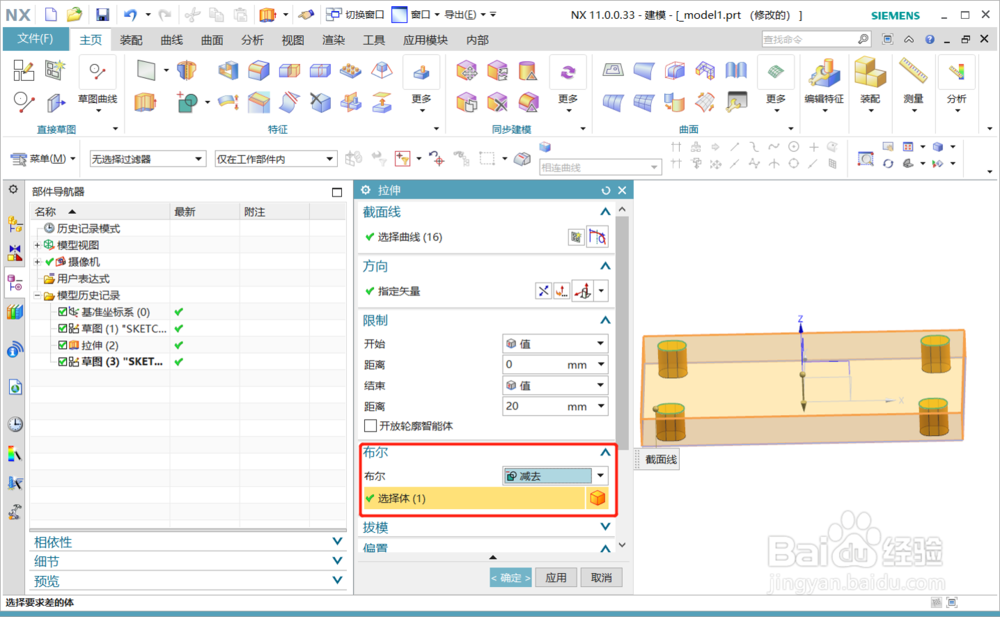
Task: Switch to the 曲面 tab
Action: tap(212, 40)
